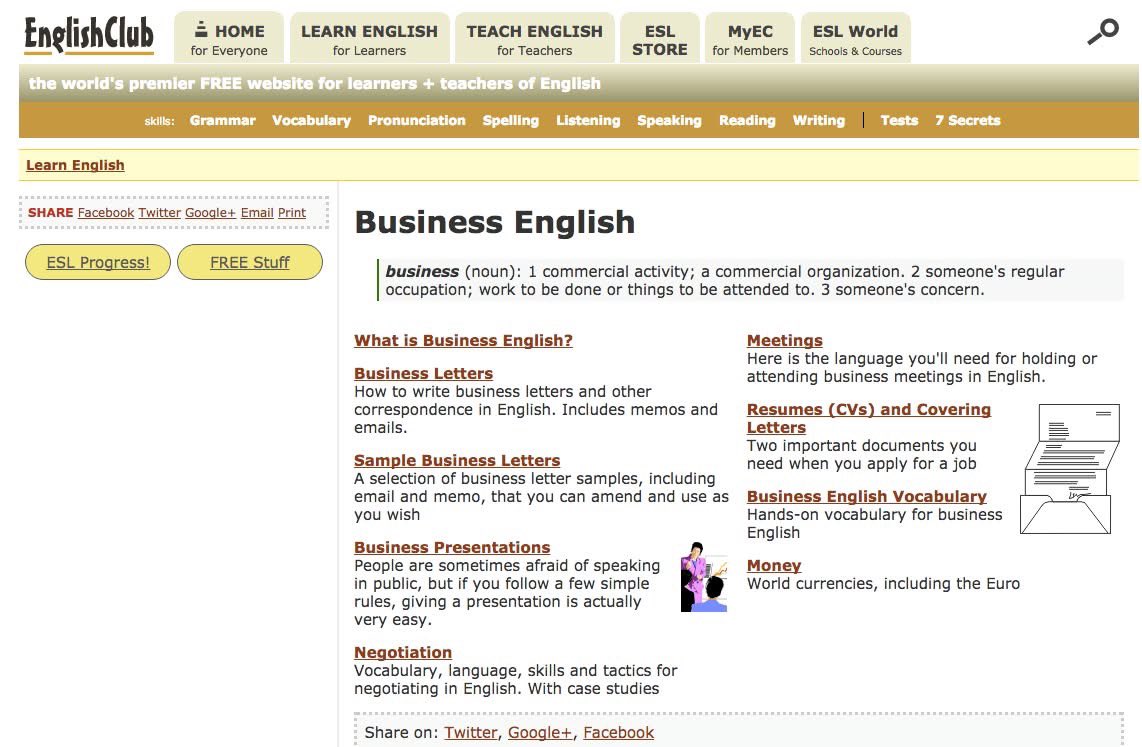
Task: Open the Meetings link
Action: click(784, 340)
